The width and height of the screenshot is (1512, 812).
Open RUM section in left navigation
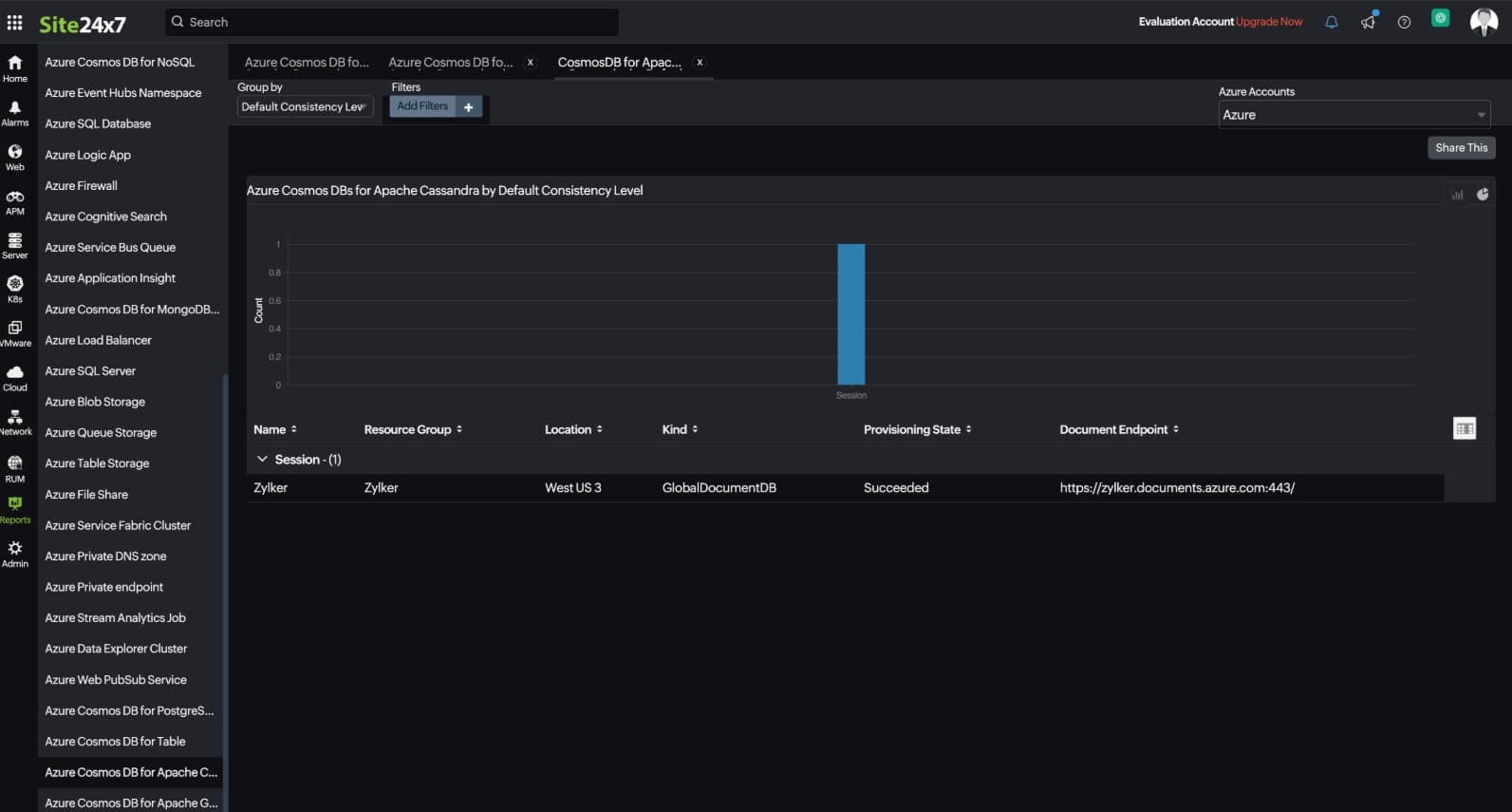click(x=15, y=469)
